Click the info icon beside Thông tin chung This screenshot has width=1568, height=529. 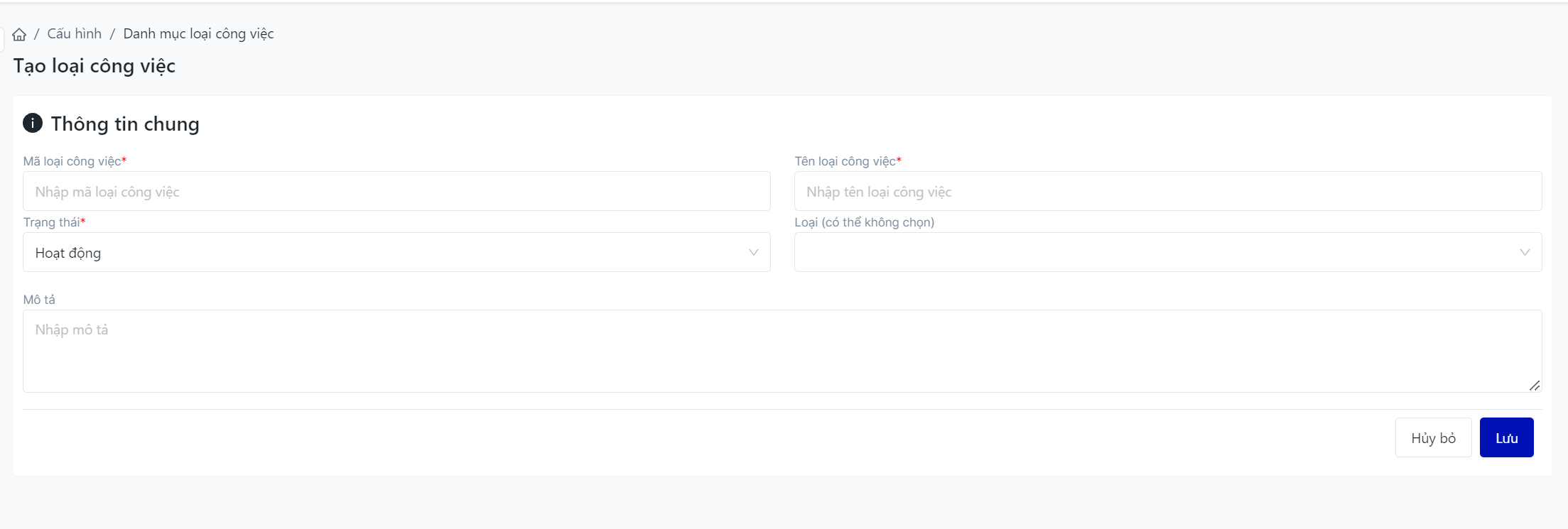[33, 123]
